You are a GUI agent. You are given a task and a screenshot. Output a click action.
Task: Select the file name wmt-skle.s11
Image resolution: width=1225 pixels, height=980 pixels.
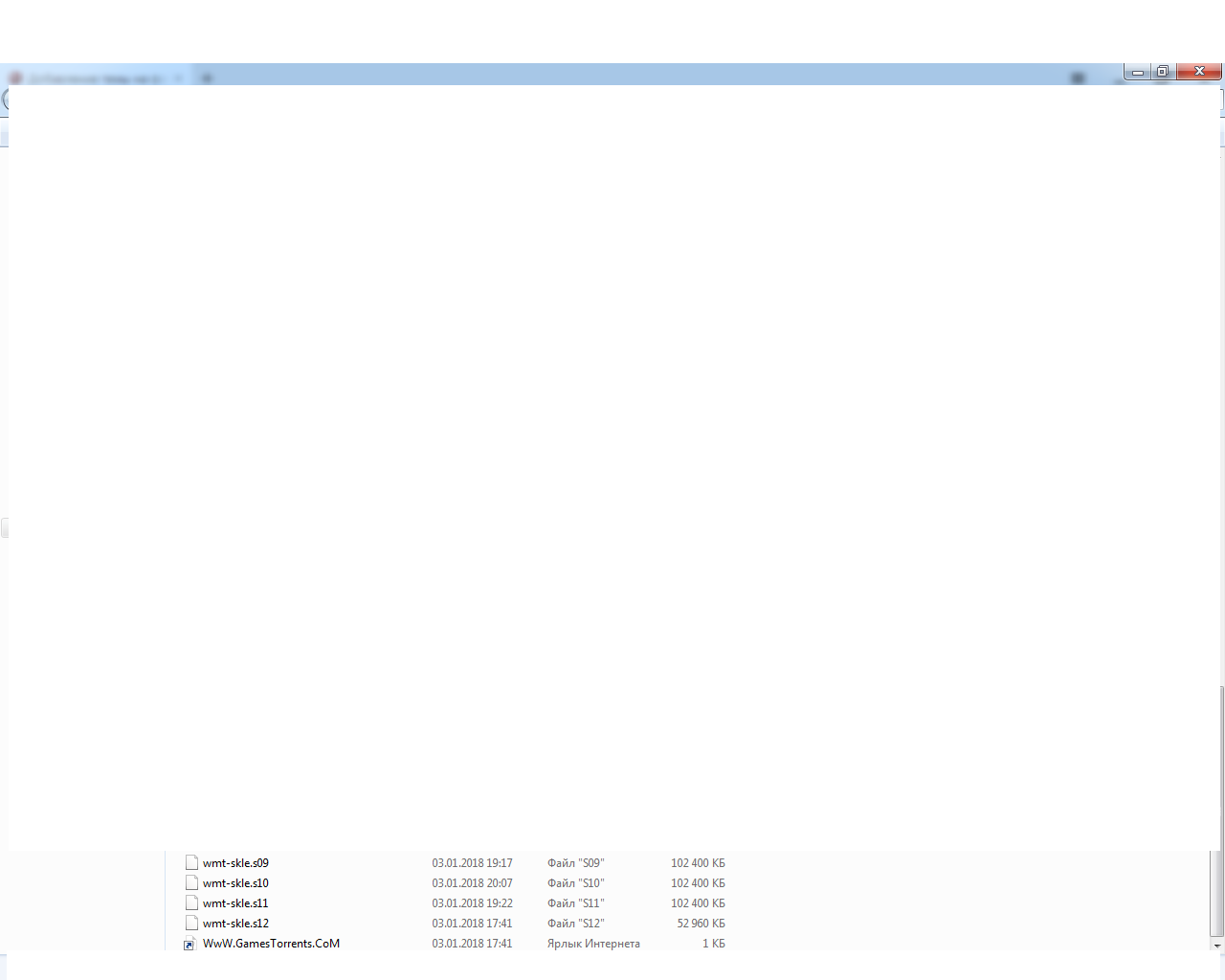(235, 903)
